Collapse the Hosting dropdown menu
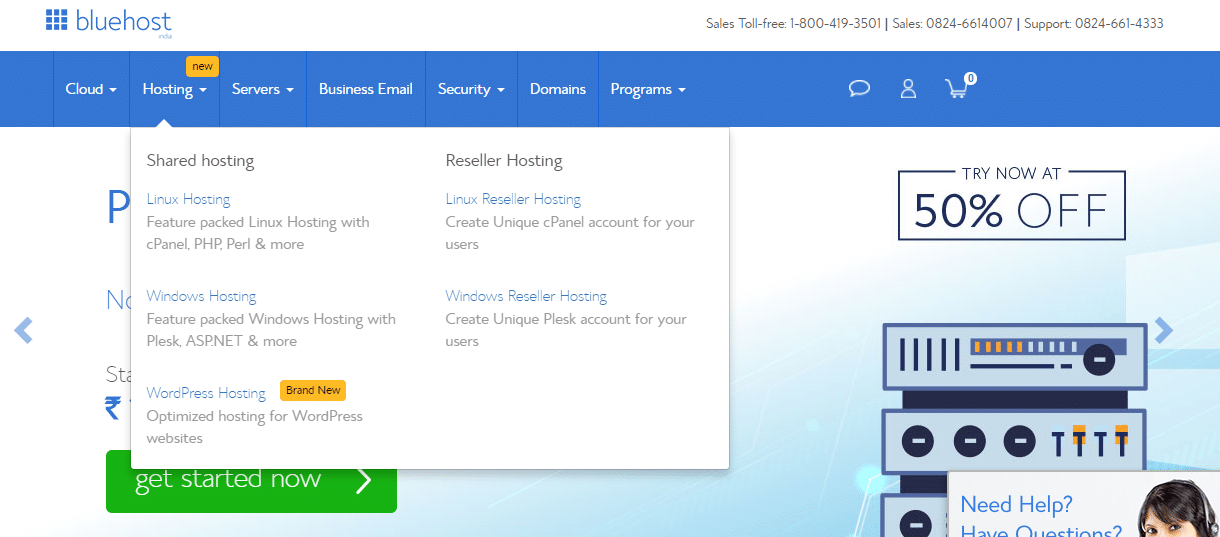Image resolution: width=1220 pixels, height=537 pixels. point(175,89)
